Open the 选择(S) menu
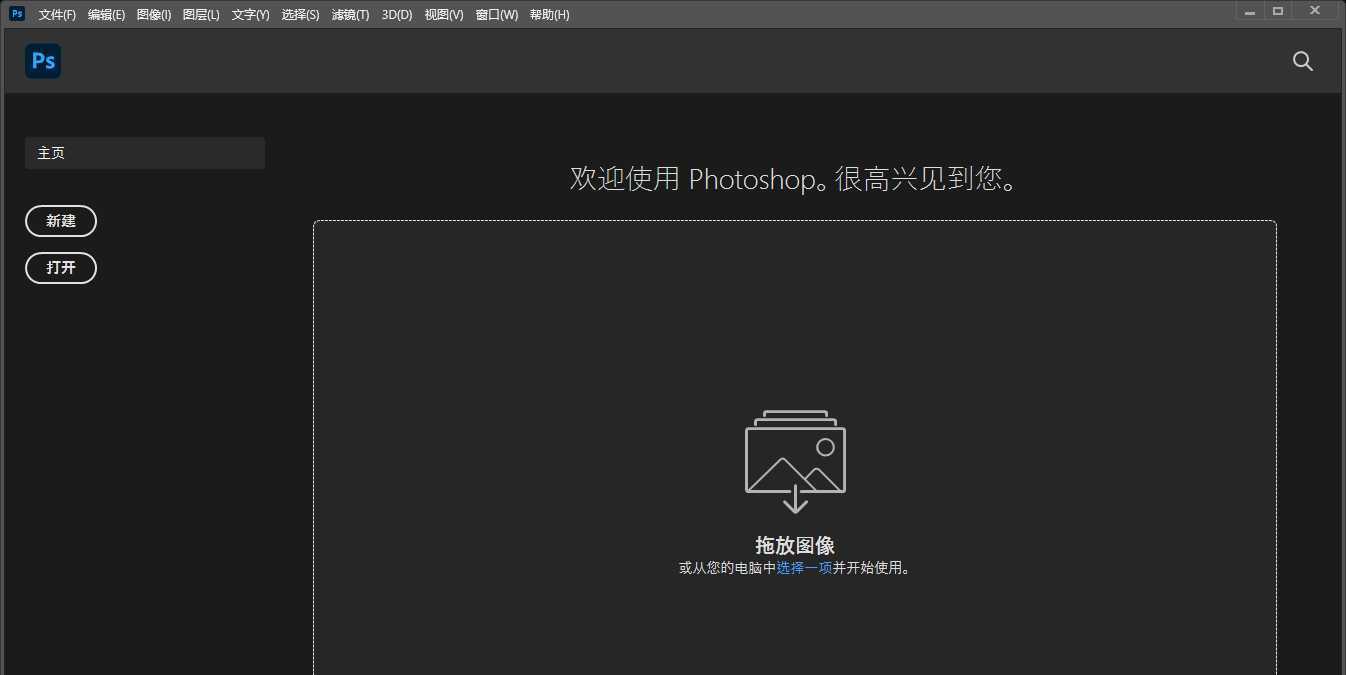 299,14
